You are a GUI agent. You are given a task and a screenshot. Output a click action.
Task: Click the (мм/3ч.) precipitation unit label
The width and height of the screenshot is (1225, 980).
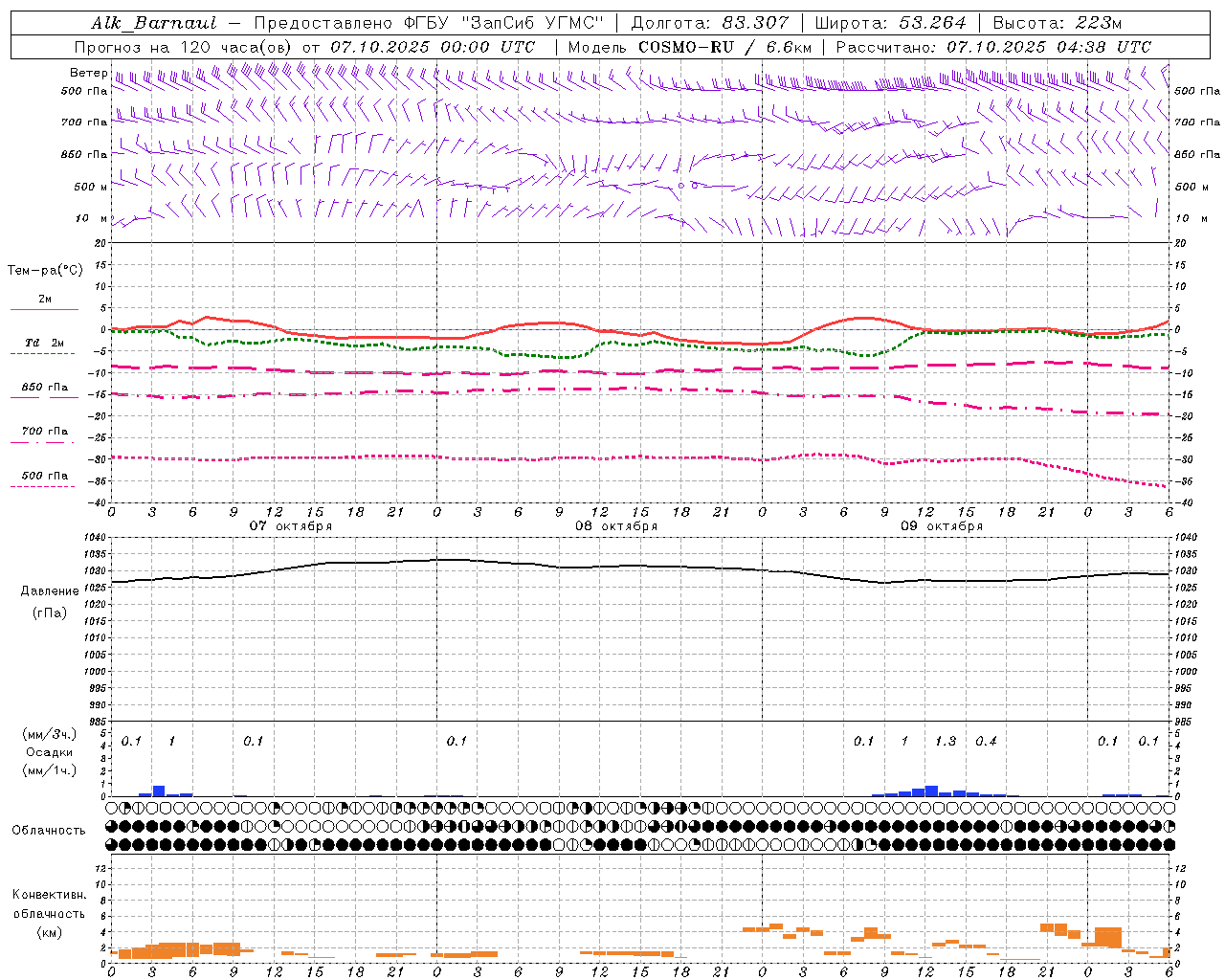[50, 734]
